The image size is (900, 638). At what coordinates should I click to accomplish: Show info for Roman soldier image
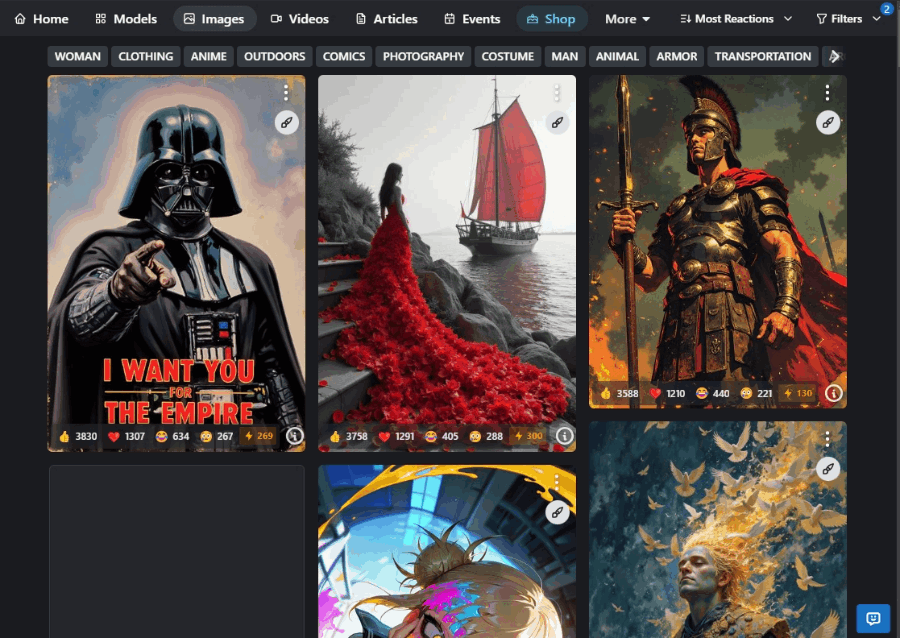point(834,393)
